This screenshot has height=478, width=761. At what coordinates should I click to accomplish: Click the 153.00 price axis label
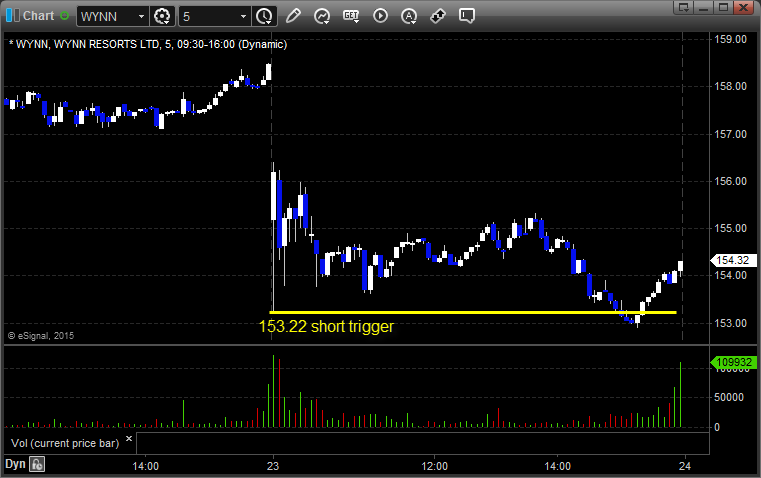[x=730, y=323]
